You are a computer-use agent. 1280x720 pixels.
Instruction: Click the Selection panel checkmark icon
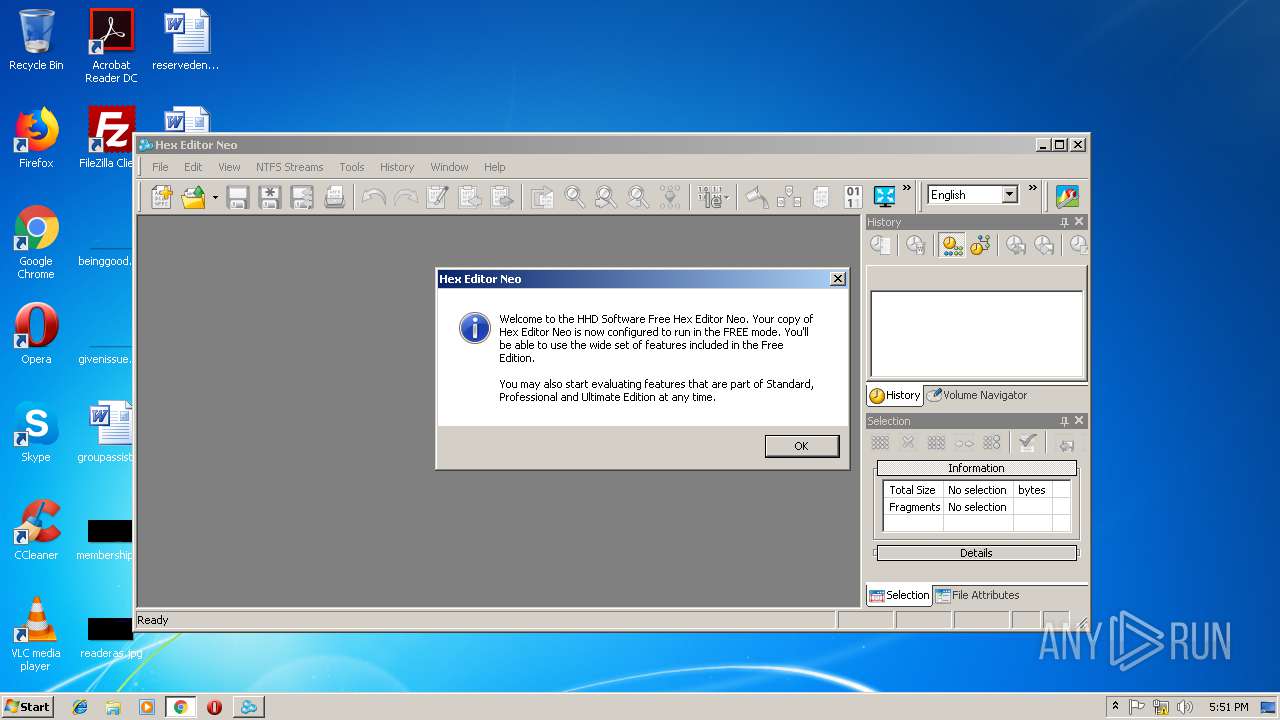pos(1027,443)
